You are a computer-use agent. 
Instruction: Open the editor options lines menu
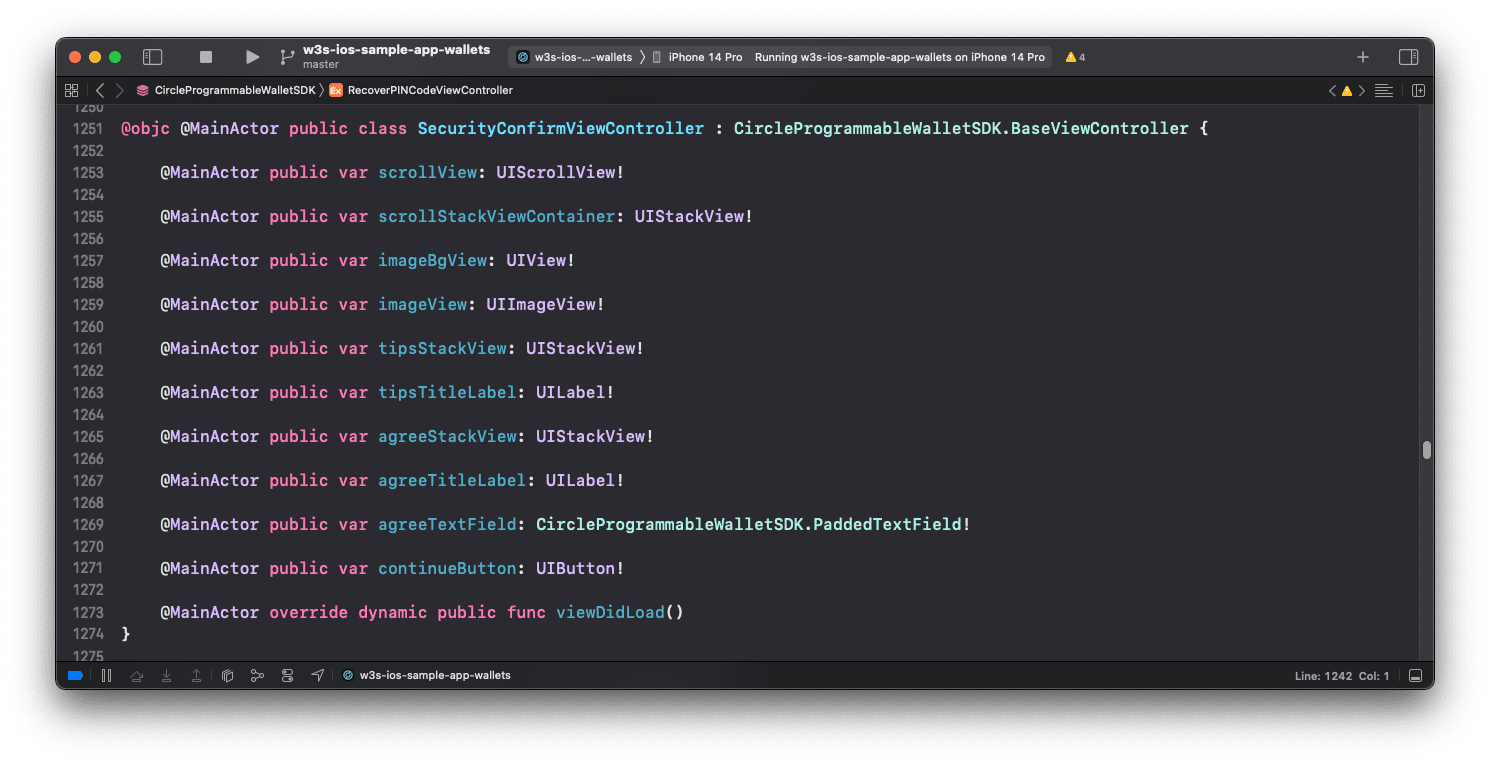(1384, 90)
